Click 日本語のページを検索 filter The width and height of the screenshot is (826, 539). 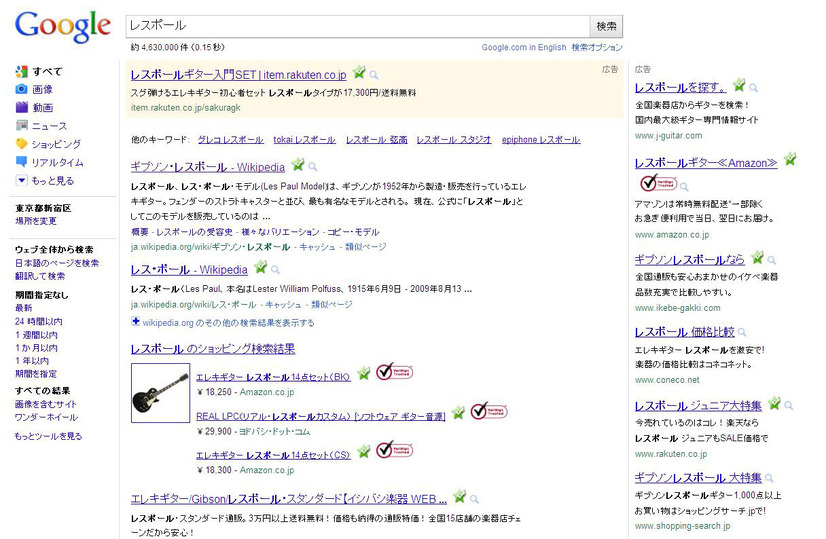click(x=57, y=263)
